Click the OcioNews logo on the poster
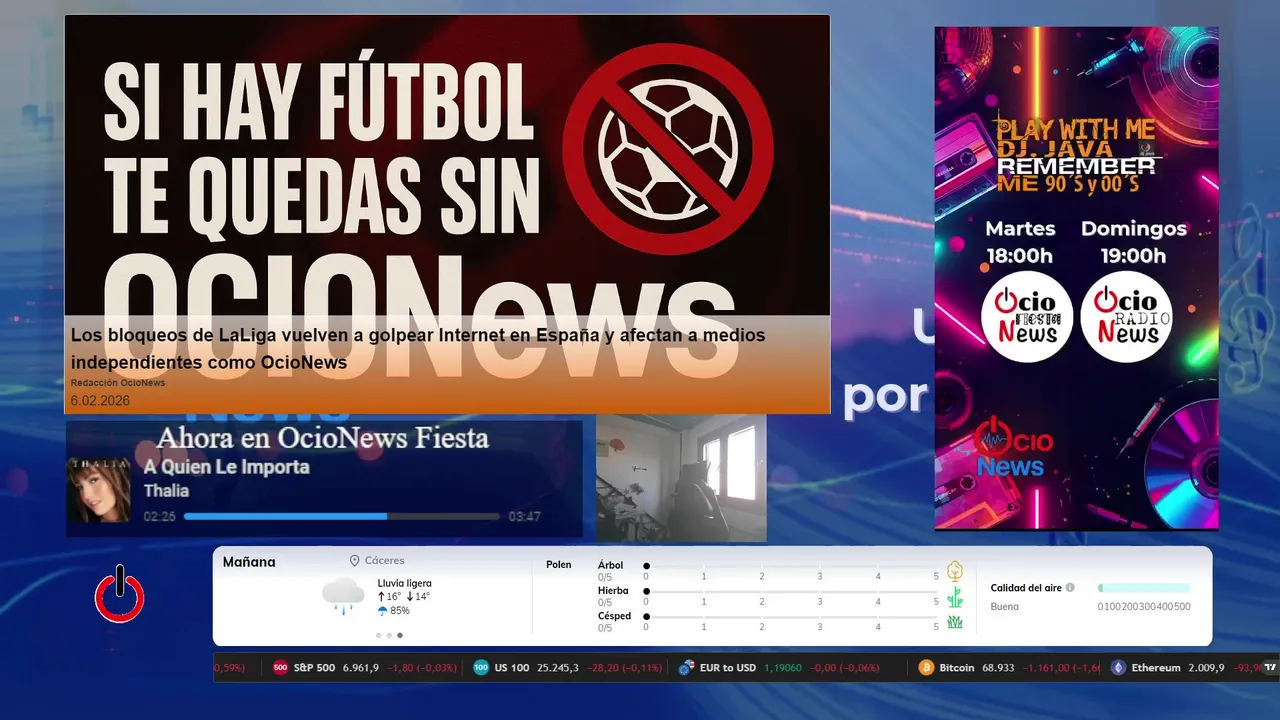The width and height of the screenshot is (1280, 720). click(x=1014, y=448)
